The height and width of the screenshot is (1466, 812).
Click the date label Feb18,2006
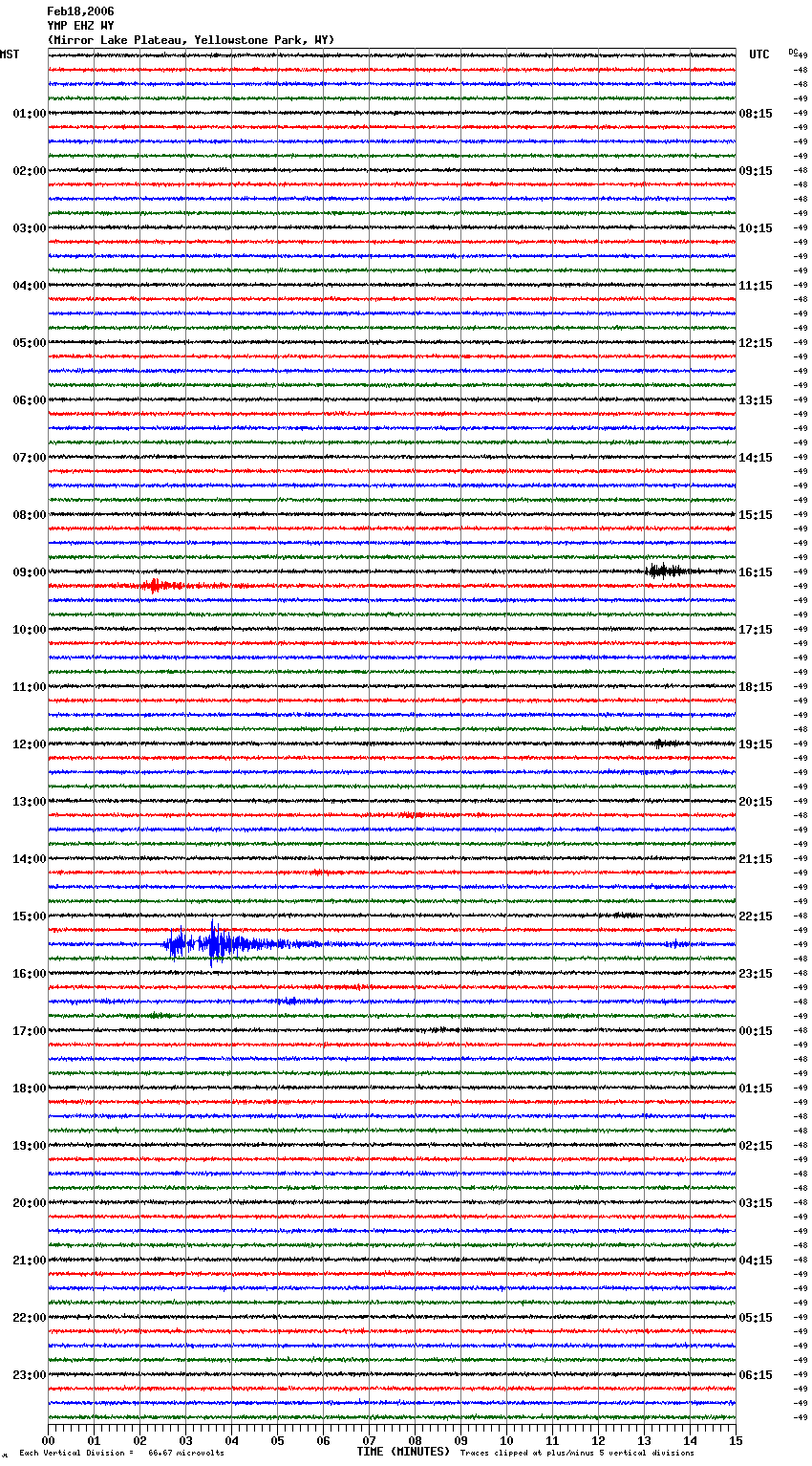80,11
